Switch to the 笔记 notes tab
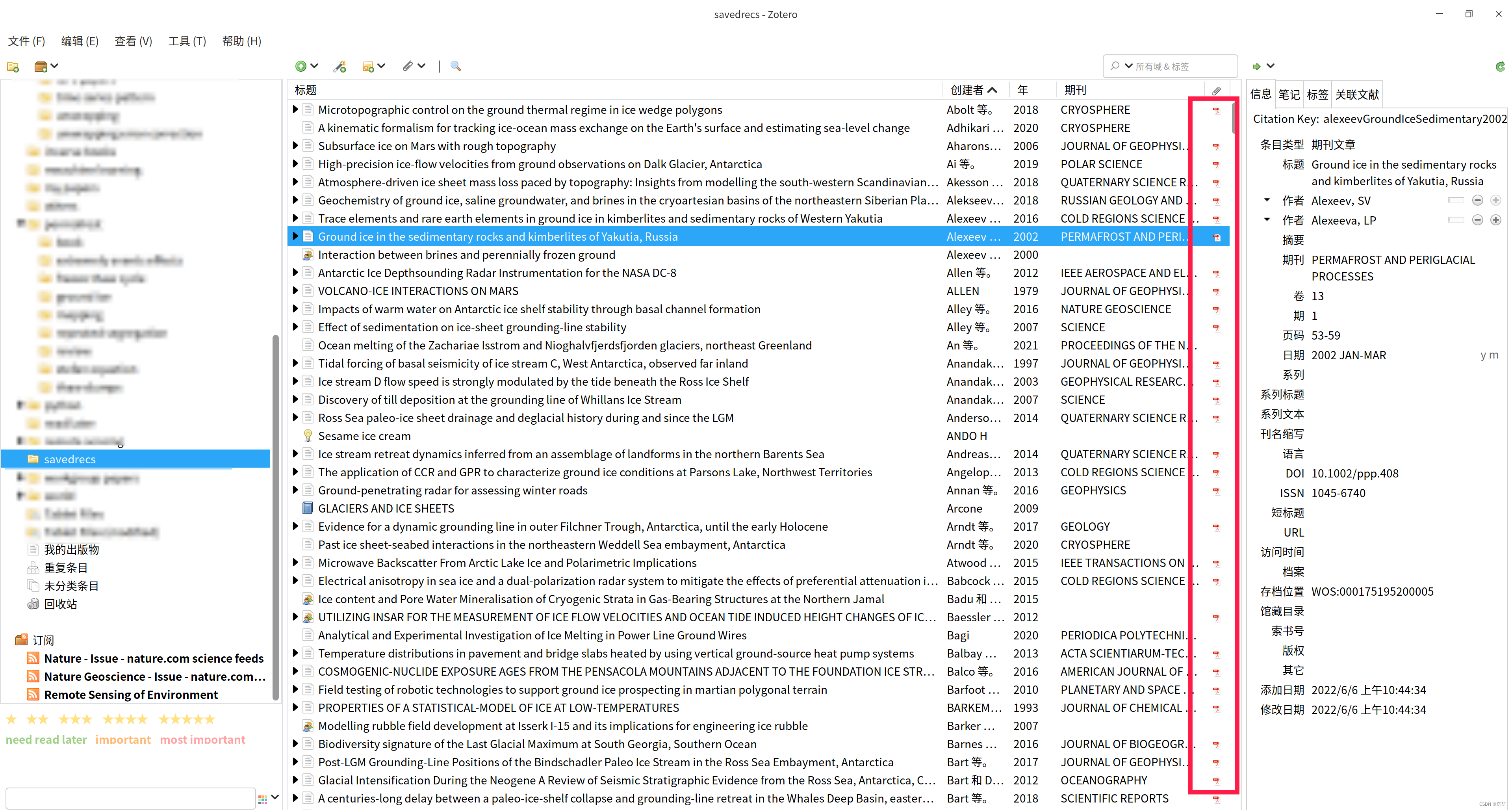 [1289, 95]
